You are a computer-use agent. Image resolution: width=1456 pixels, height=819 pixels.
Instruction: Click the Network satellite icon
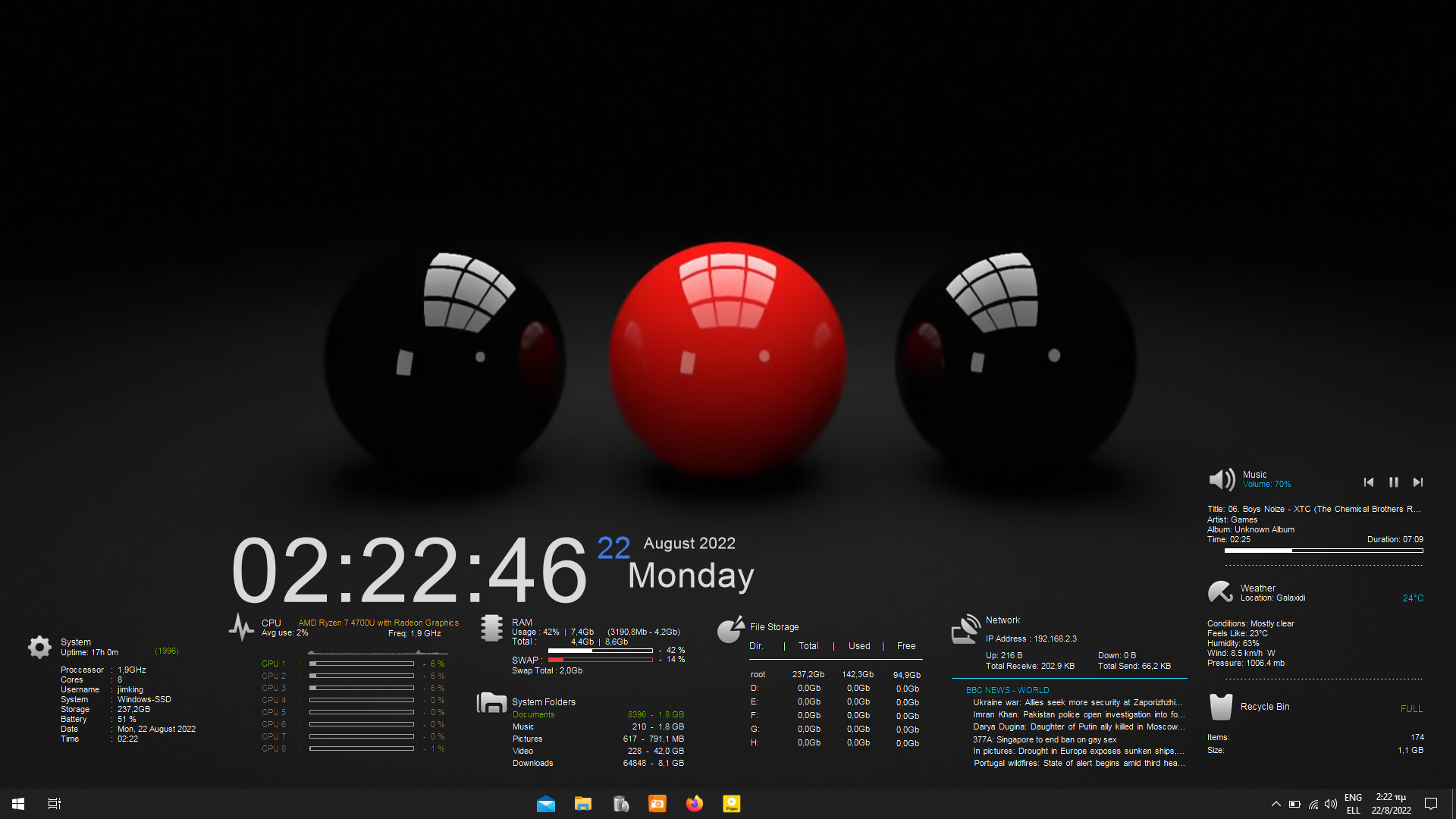click(x=965, y=629)
